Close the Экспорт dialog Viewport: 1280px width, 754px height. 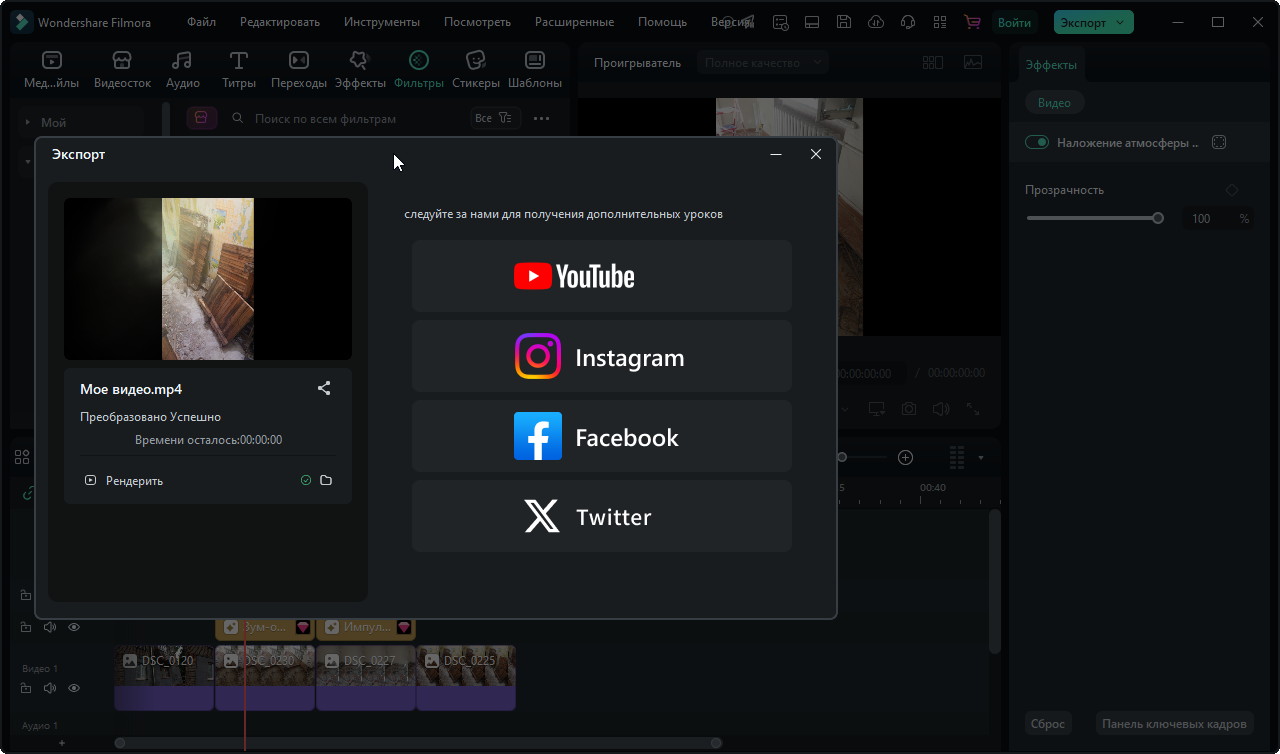coord(816,154)
